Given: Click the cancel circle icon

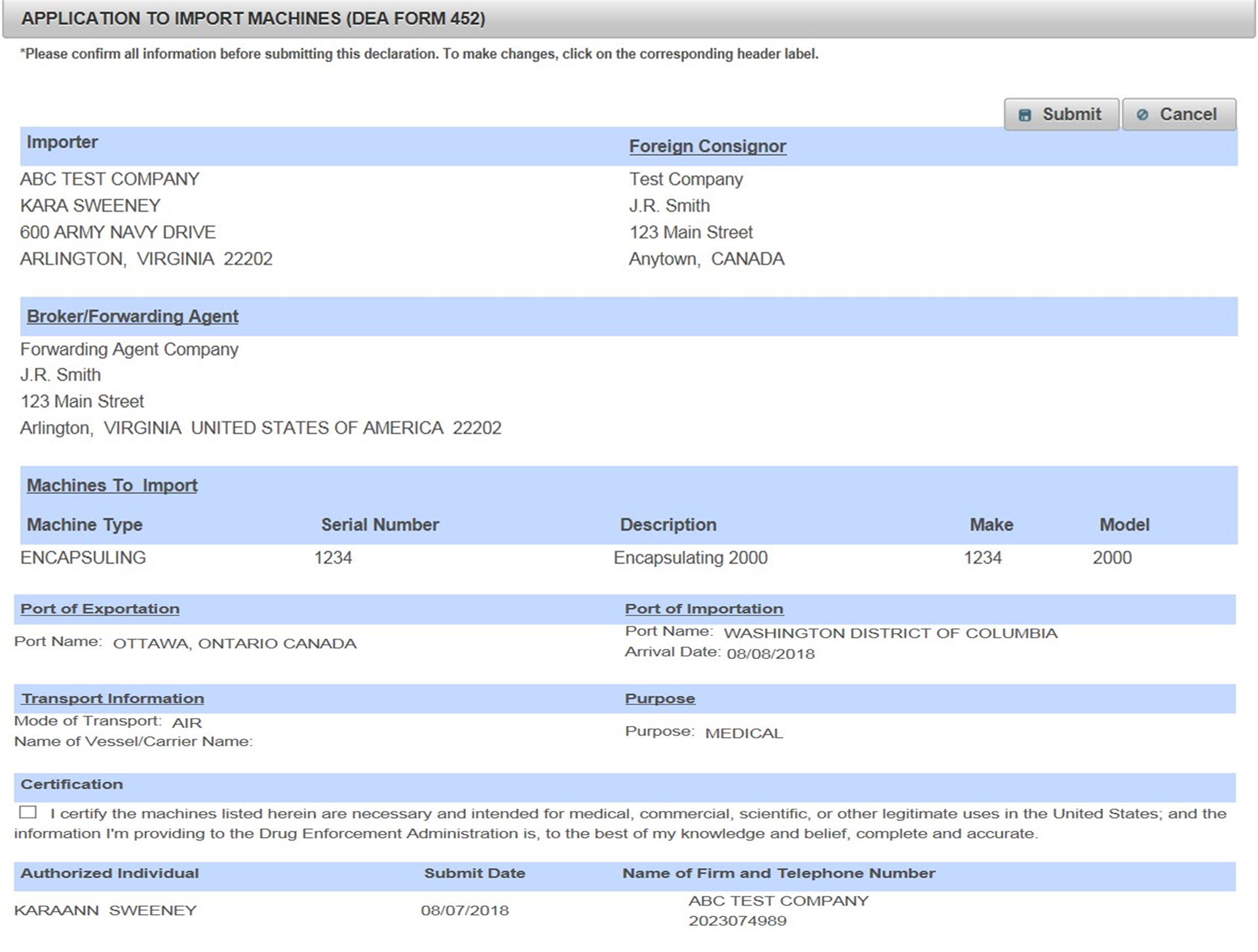Looking at the screenshot, I should [x=1142, y=115].
